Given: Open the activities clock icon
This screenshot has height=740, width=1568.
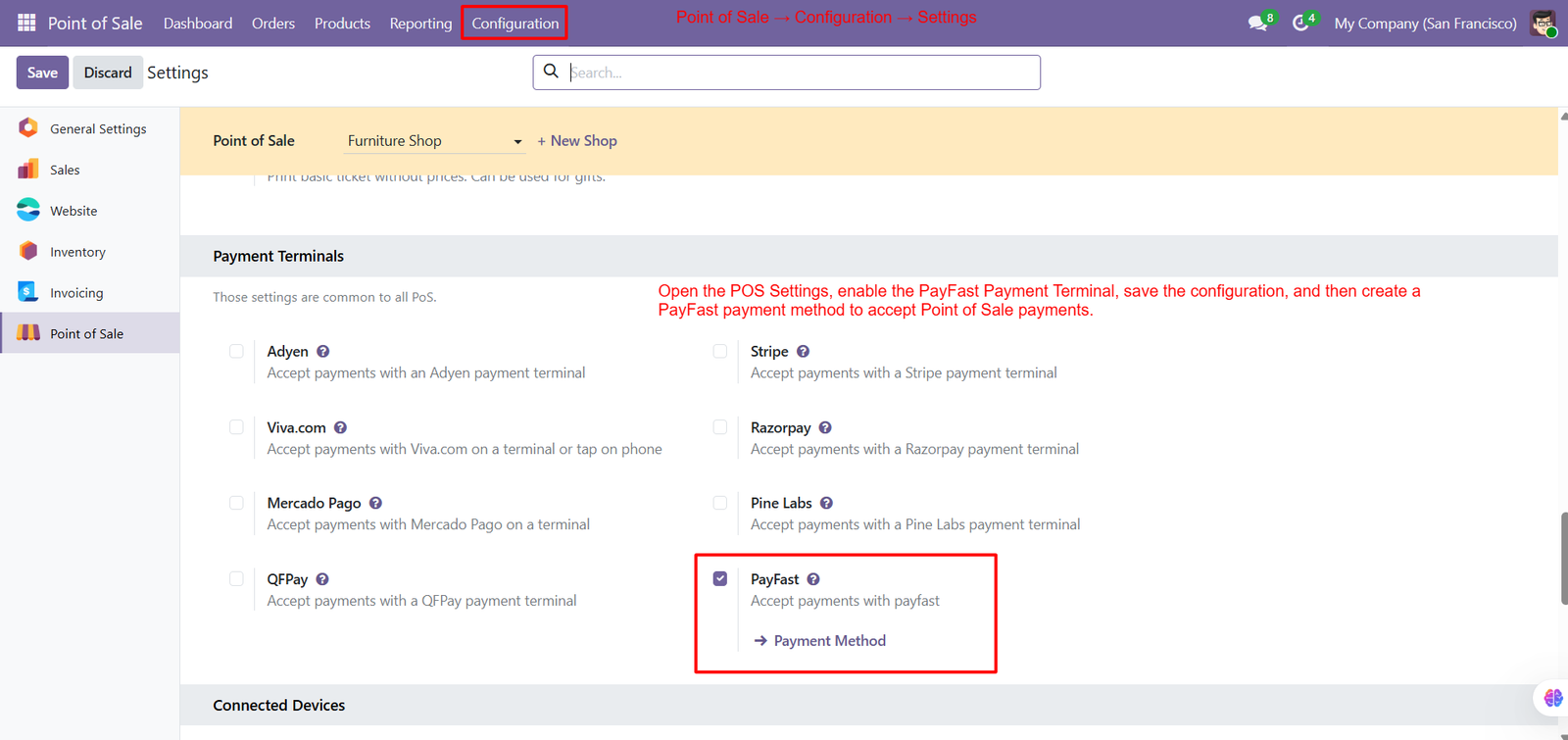Looking at the screenshot, I should point(1300,23).
